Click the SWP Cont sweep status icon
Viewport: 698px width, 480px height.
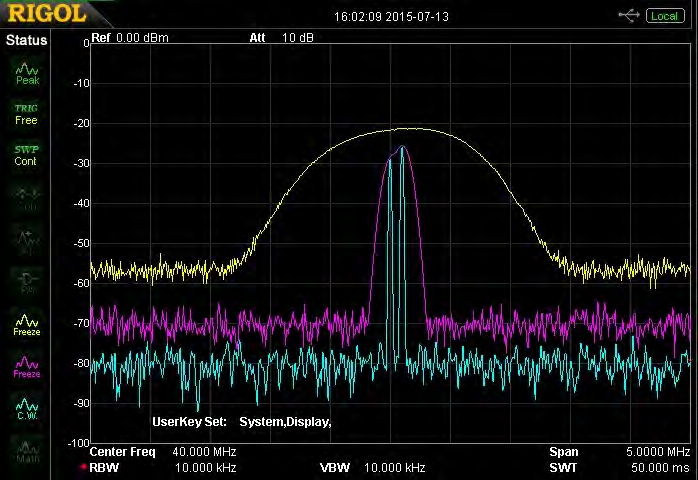[x=26, y=155]
